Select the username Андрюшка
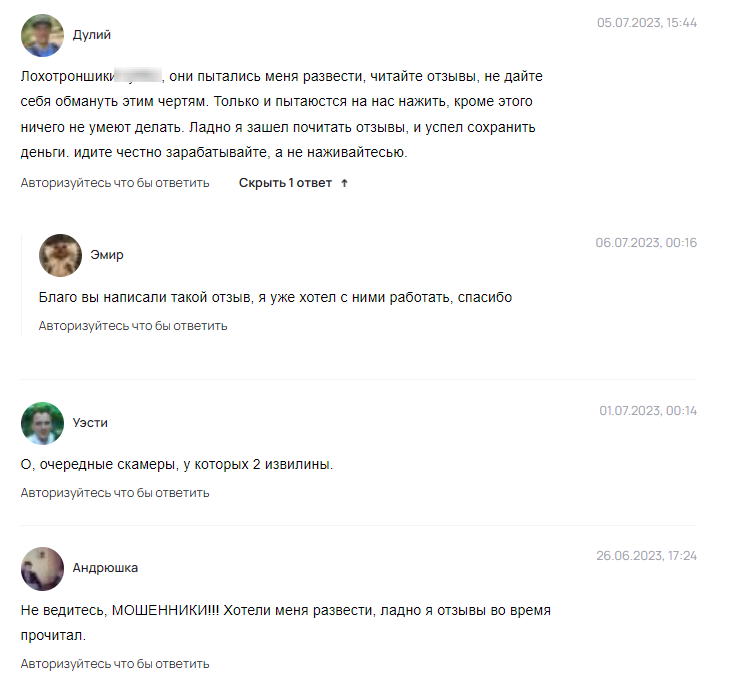Viewport: 730px width, 692px height. click(105, 568)
